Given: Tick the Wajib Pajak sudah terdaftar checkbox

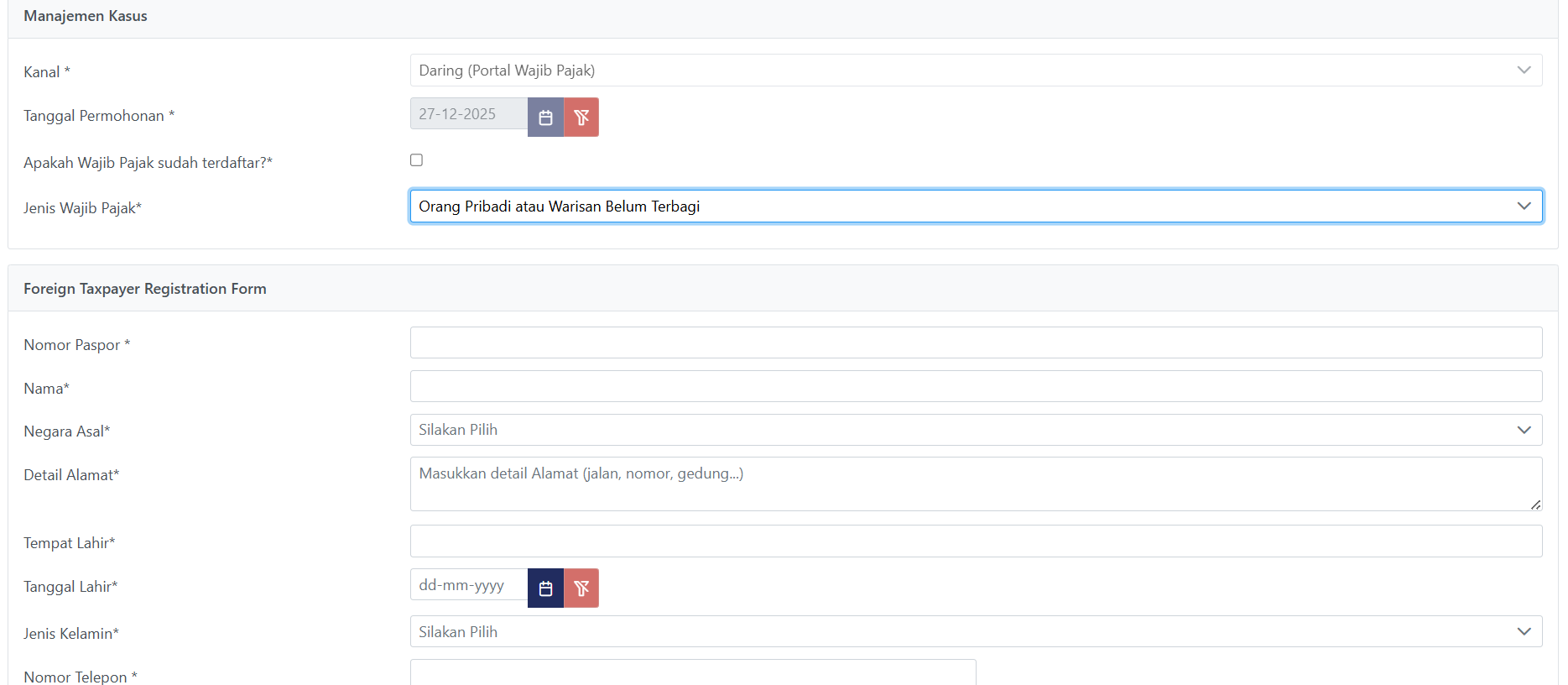Looking at the screenshot, I should [416, 160].
